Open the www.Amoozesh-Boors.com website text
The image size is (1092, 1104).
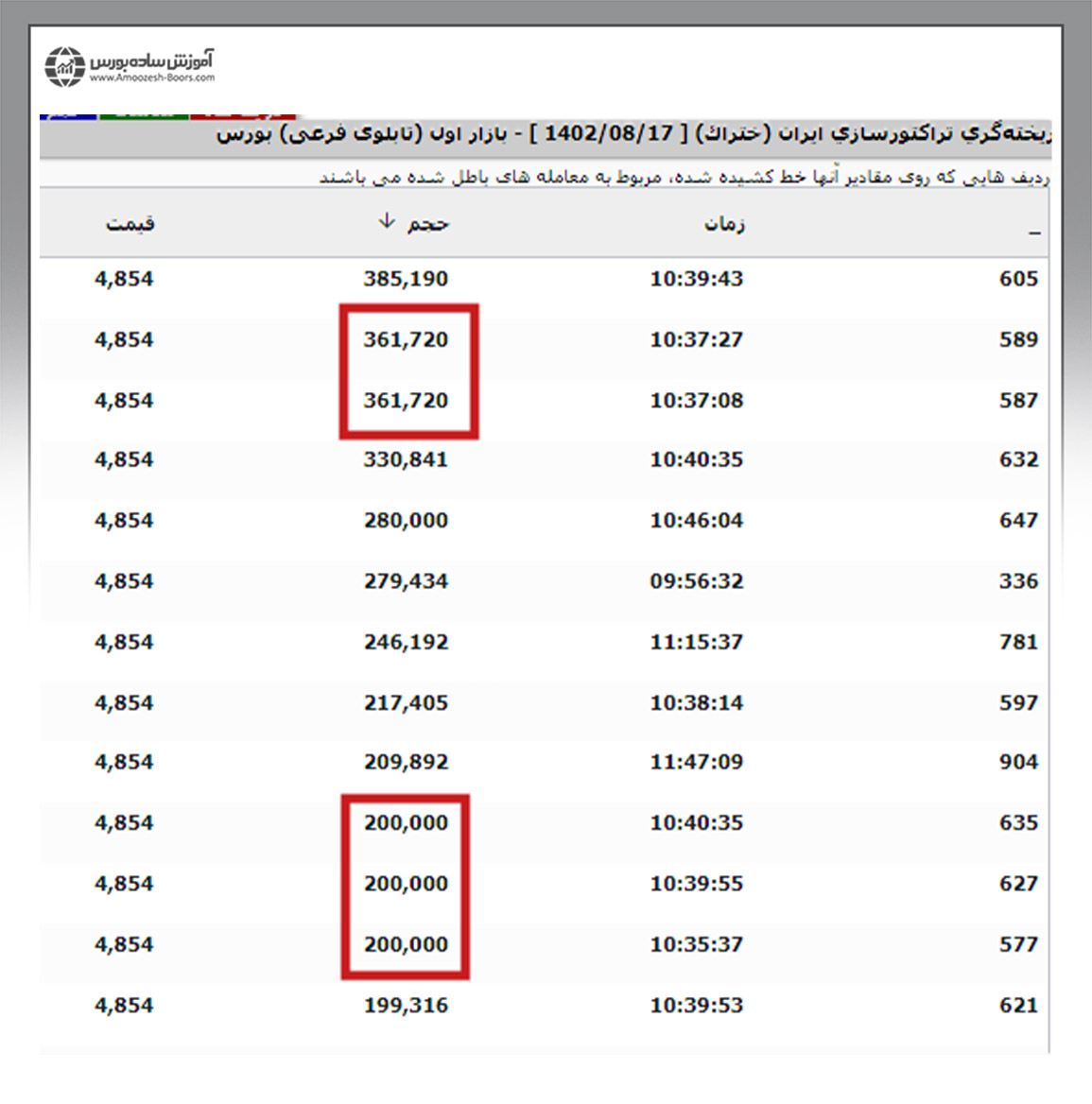pos(152,78)
